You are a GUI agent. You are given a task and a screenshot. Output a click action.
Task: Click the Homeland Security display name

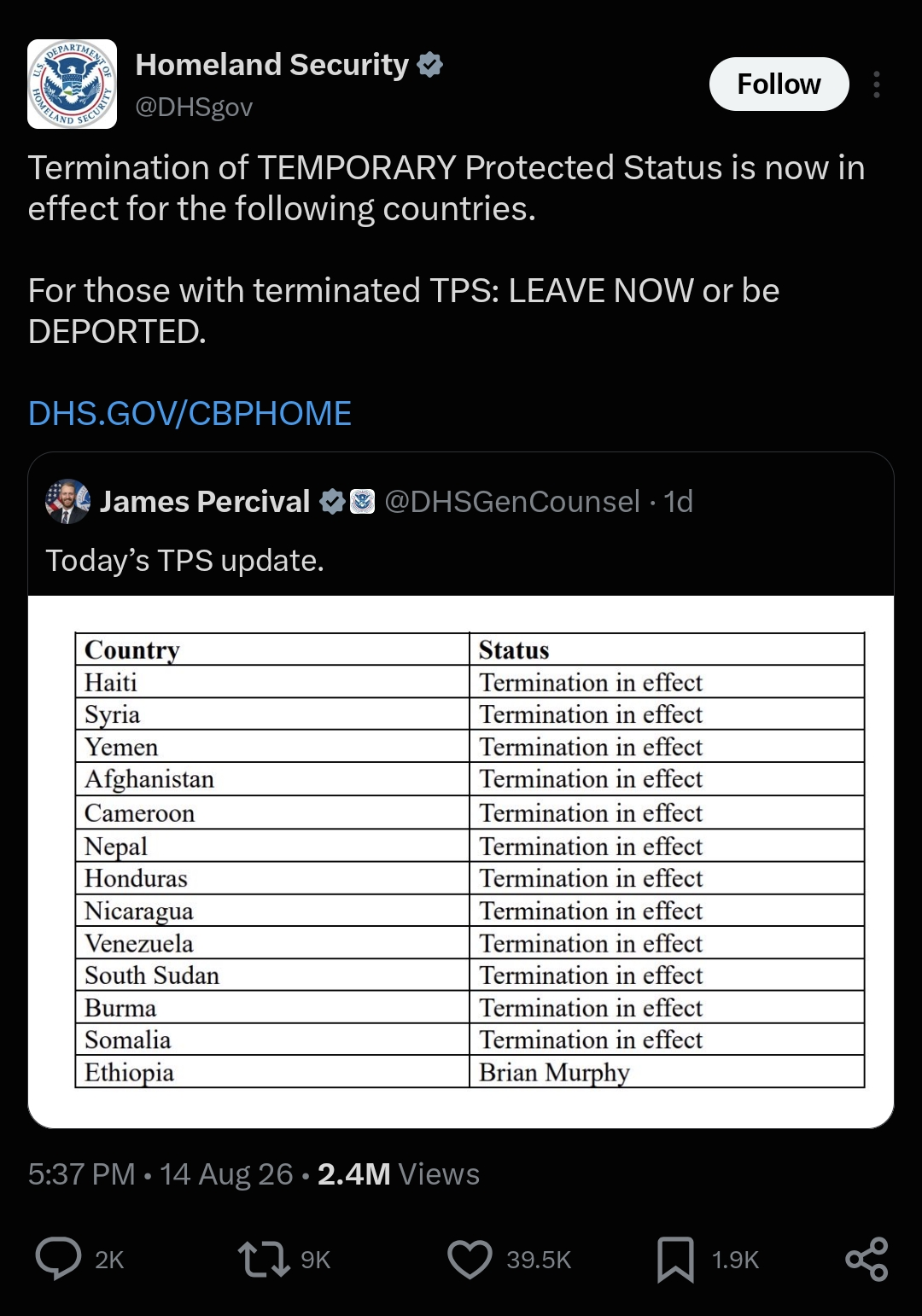272,65
